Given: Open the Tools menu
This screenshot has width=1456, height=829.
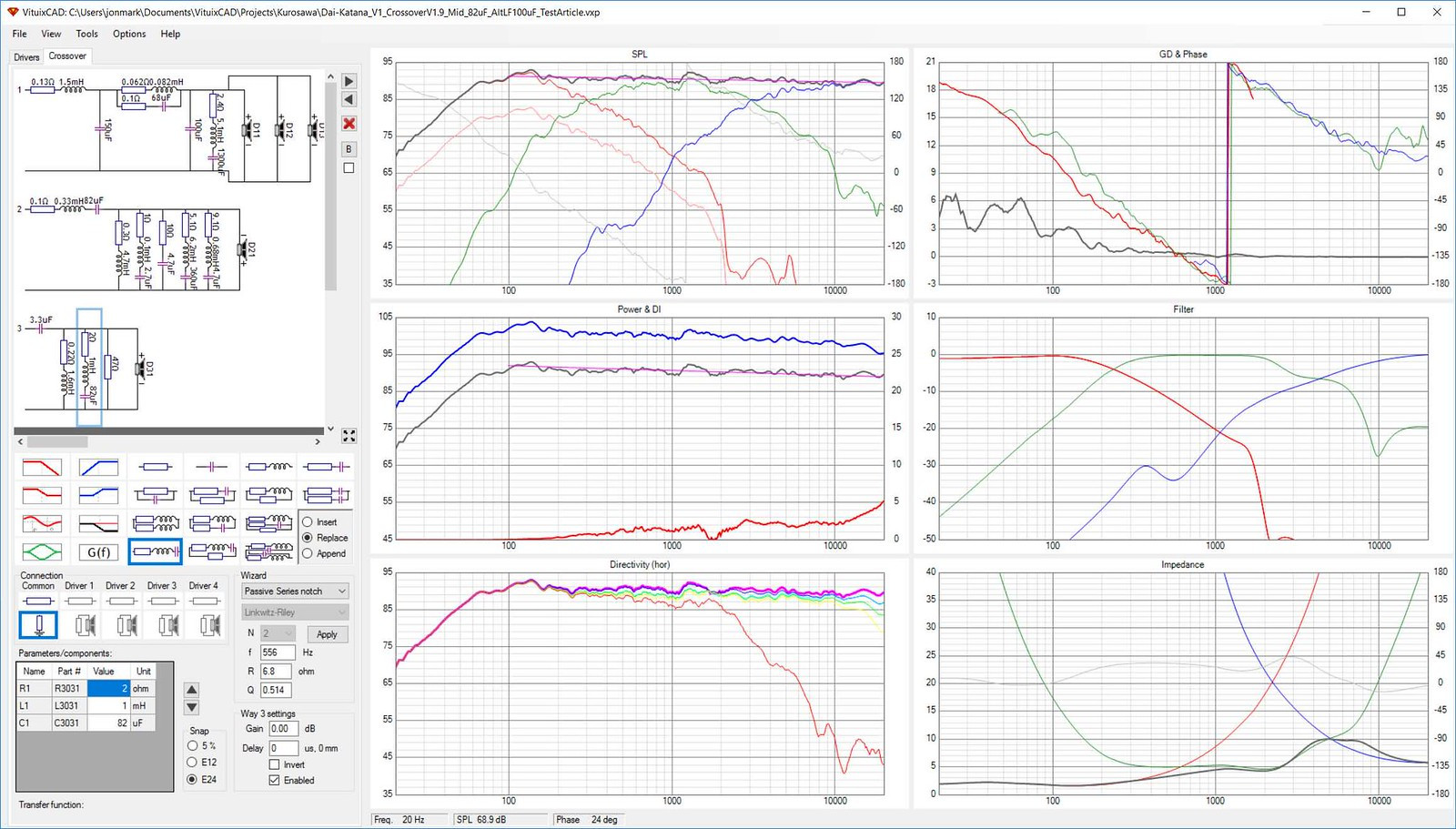Looking at the screenshot, I should (86, 34).
